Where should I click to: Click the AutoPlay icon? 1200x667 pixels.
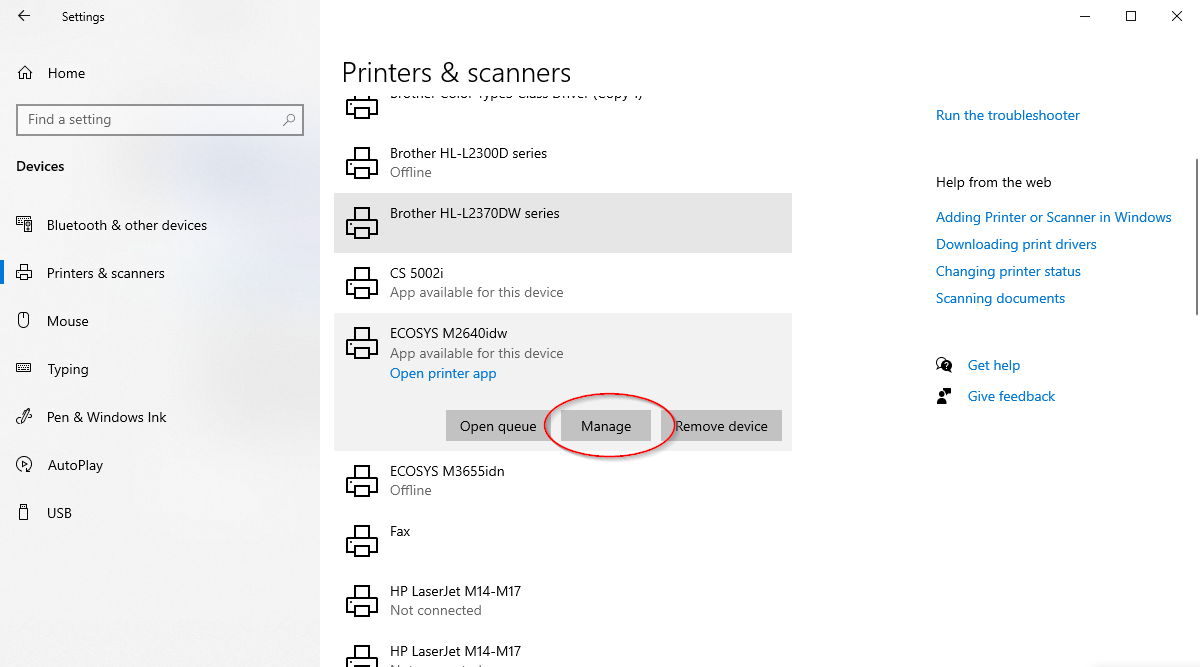click(25, 465)
